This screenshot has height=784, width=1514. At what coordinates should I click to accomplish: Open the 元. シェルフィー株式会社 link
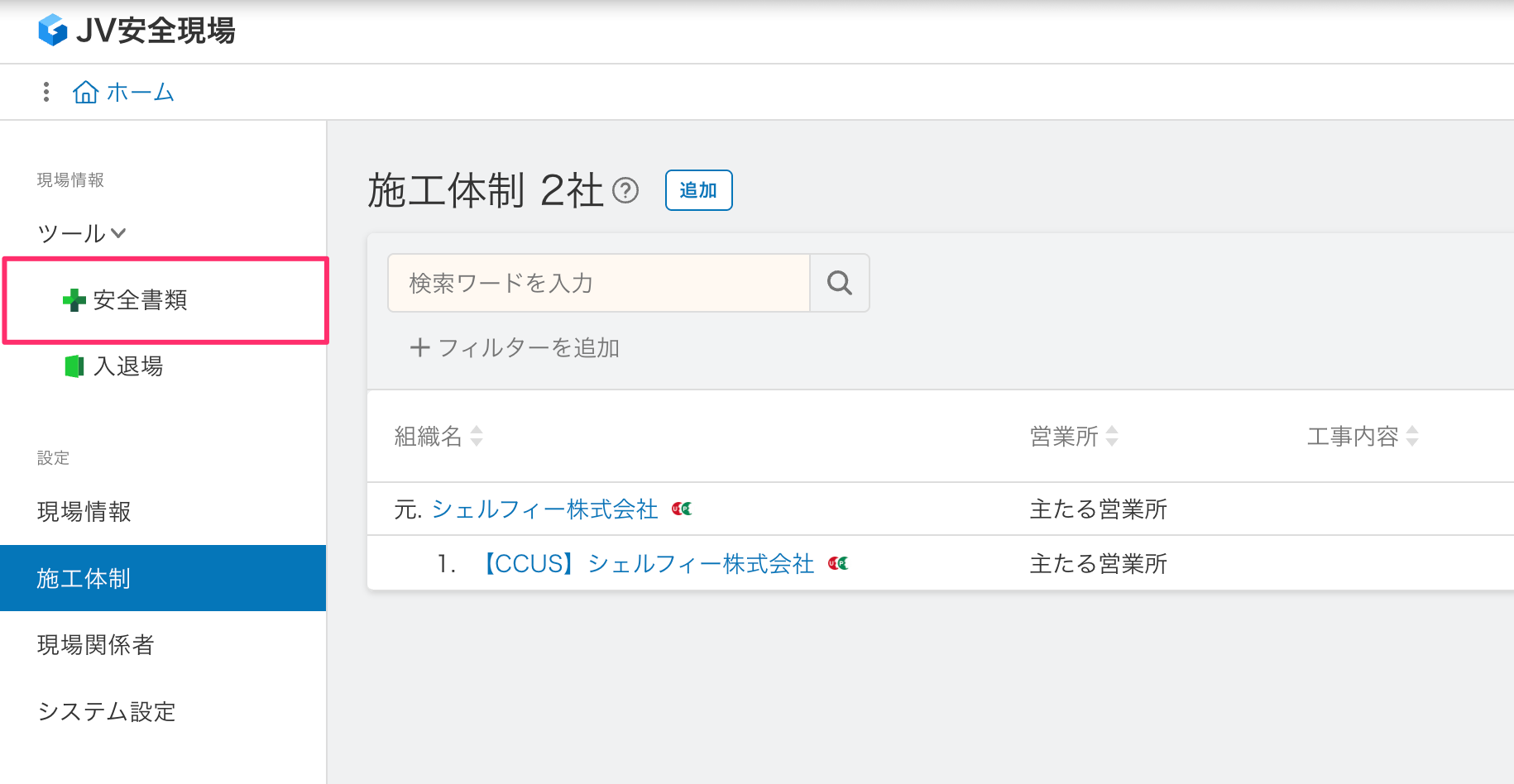pyautogui.click(x=544, y=509)
